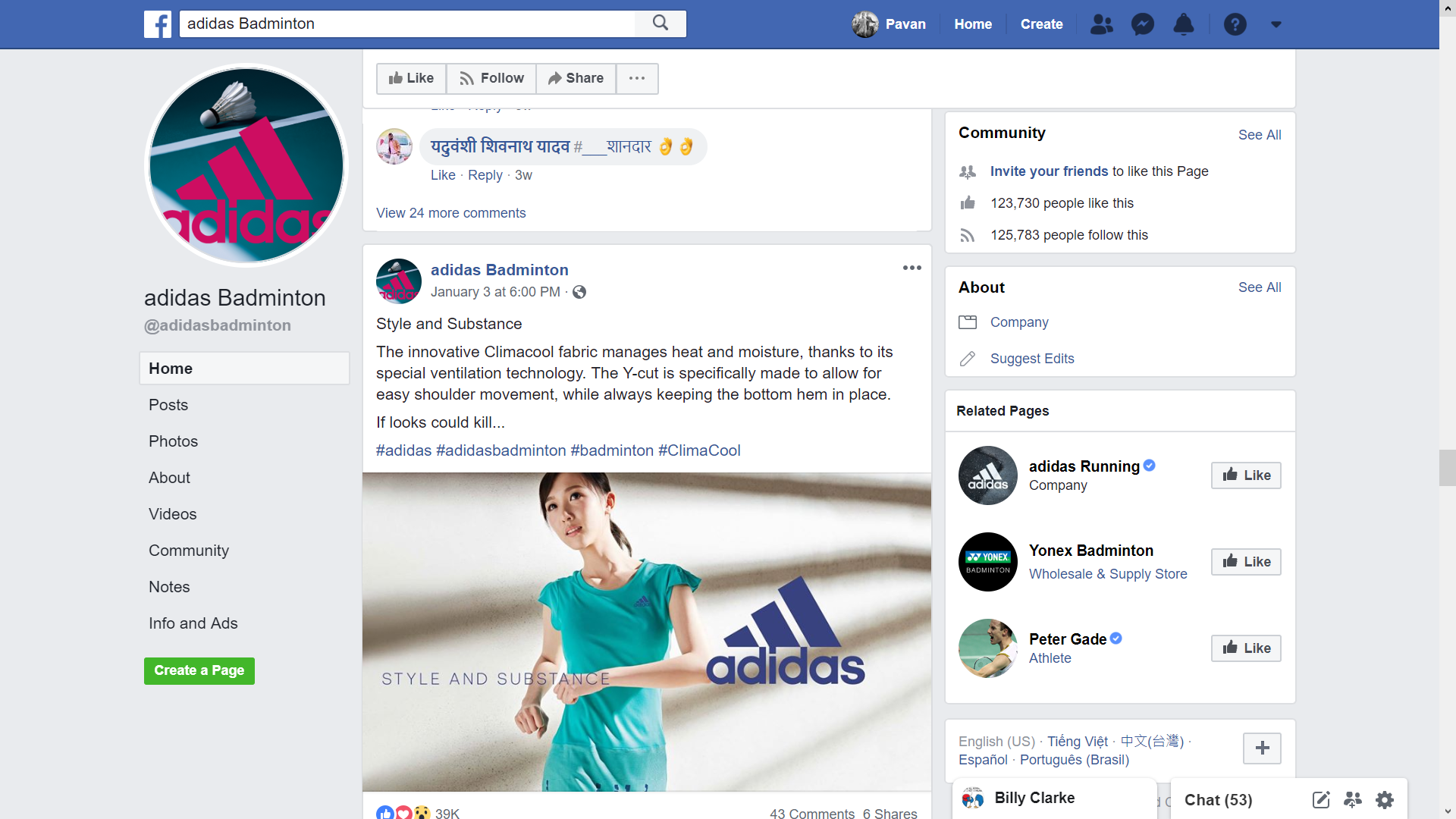
Task: Click the January 3 at 6:00 PM timestamp
Action: click(495, 292)
